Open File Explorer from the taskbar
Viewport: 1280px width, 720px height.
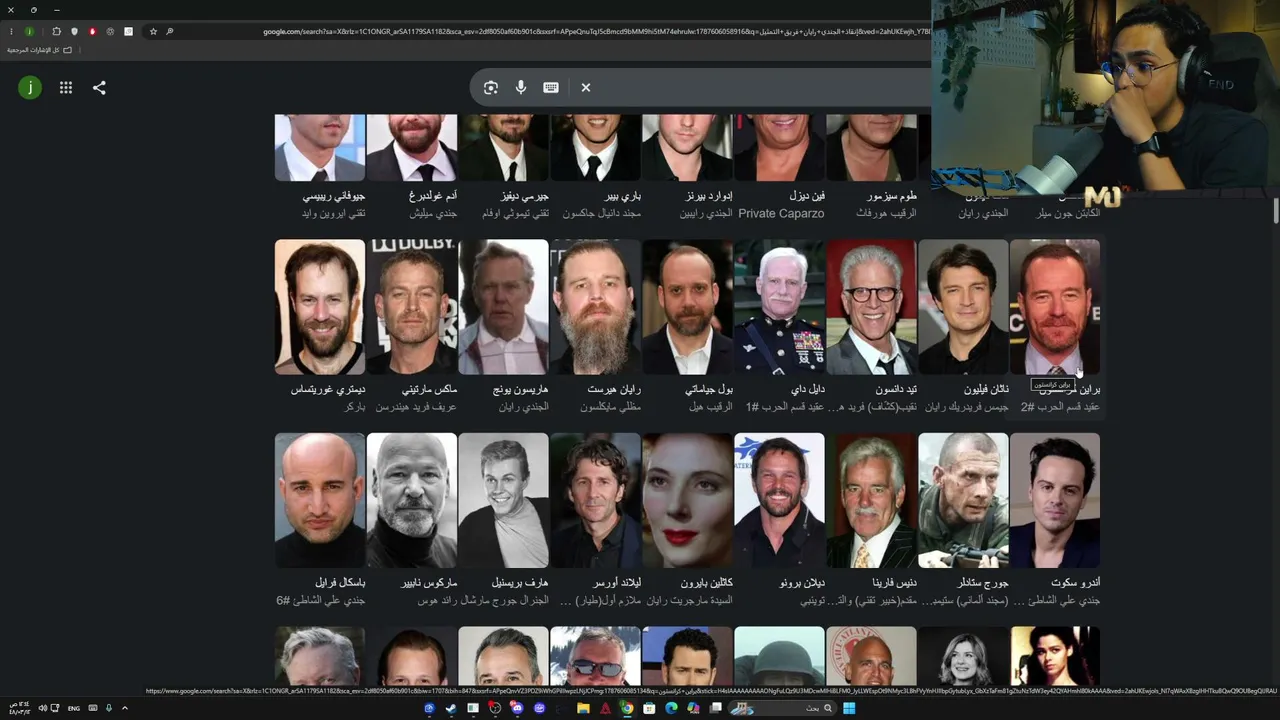click(583, 708)
